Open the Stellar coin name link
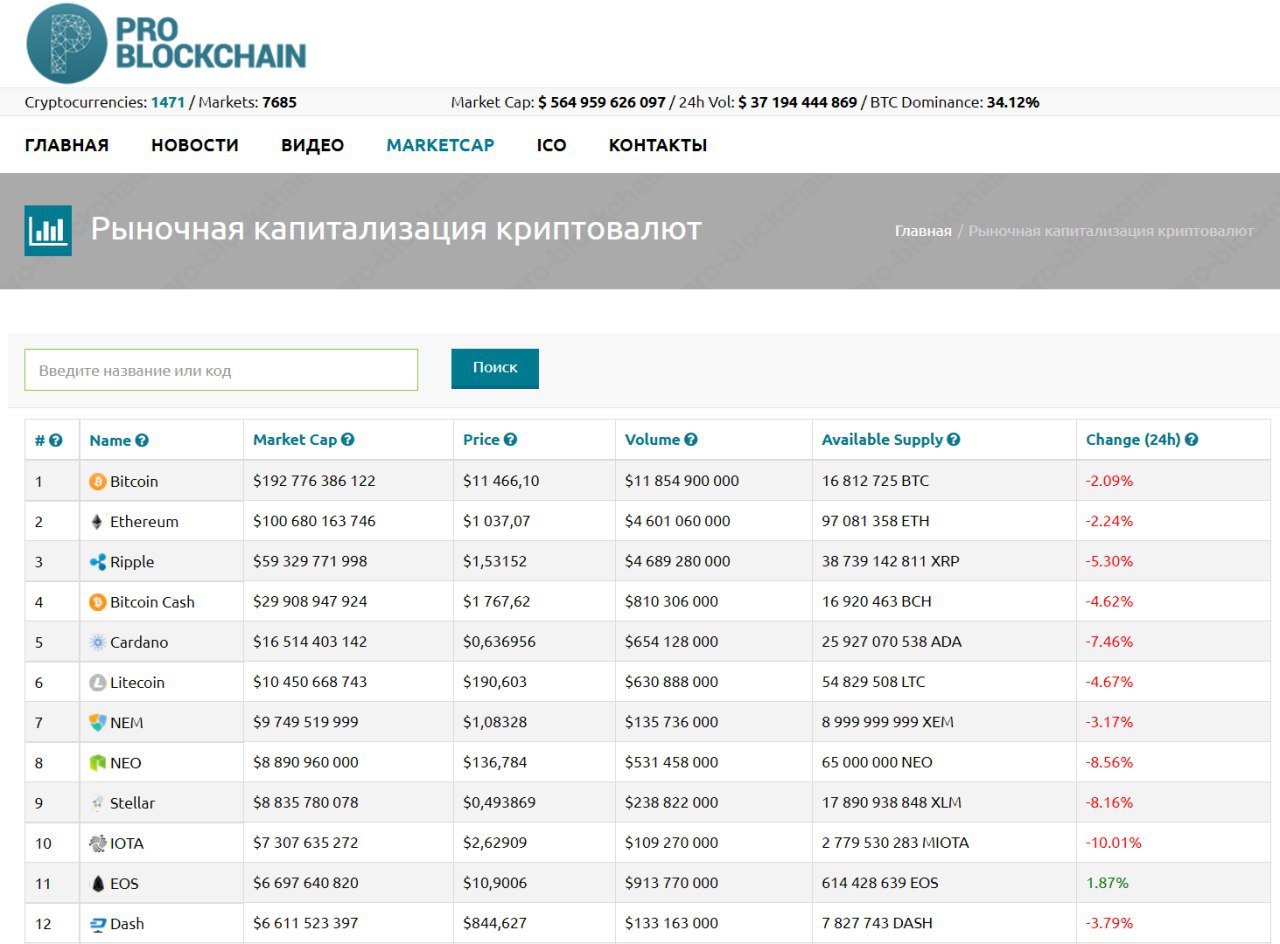 point(132,803)
